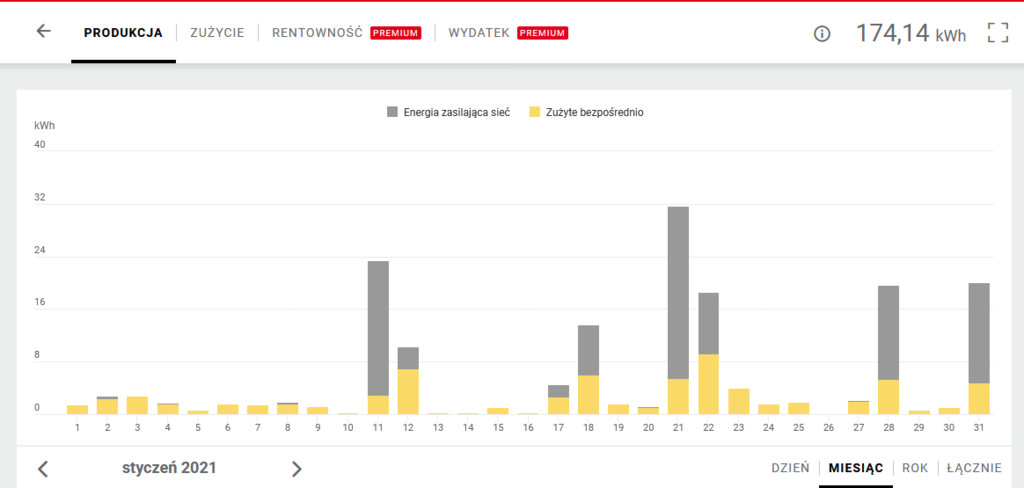This screenshot has width=1024, height=488.
Task: Click the tallest bar for day 21
Action: click(x=678, y=310)
